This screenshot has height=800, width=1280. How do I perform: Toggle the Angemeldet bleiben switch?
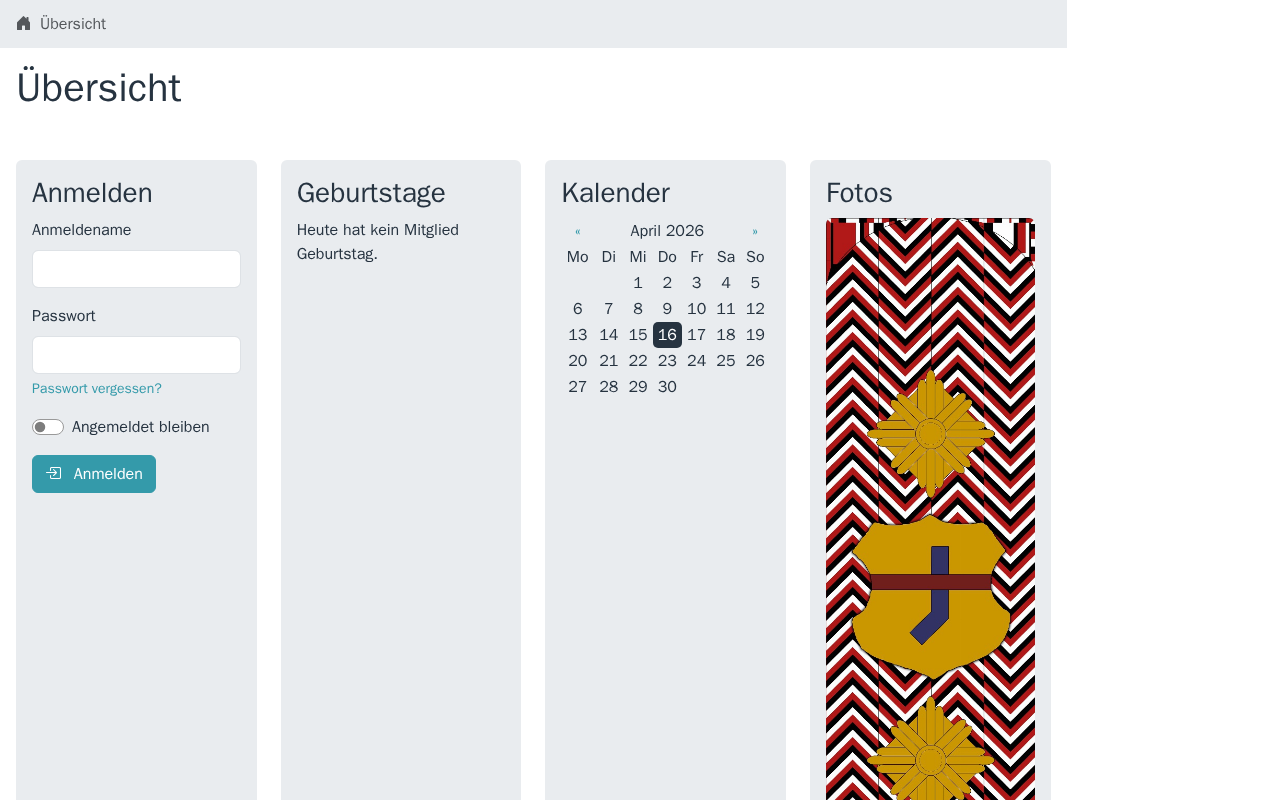click(48, 427)
